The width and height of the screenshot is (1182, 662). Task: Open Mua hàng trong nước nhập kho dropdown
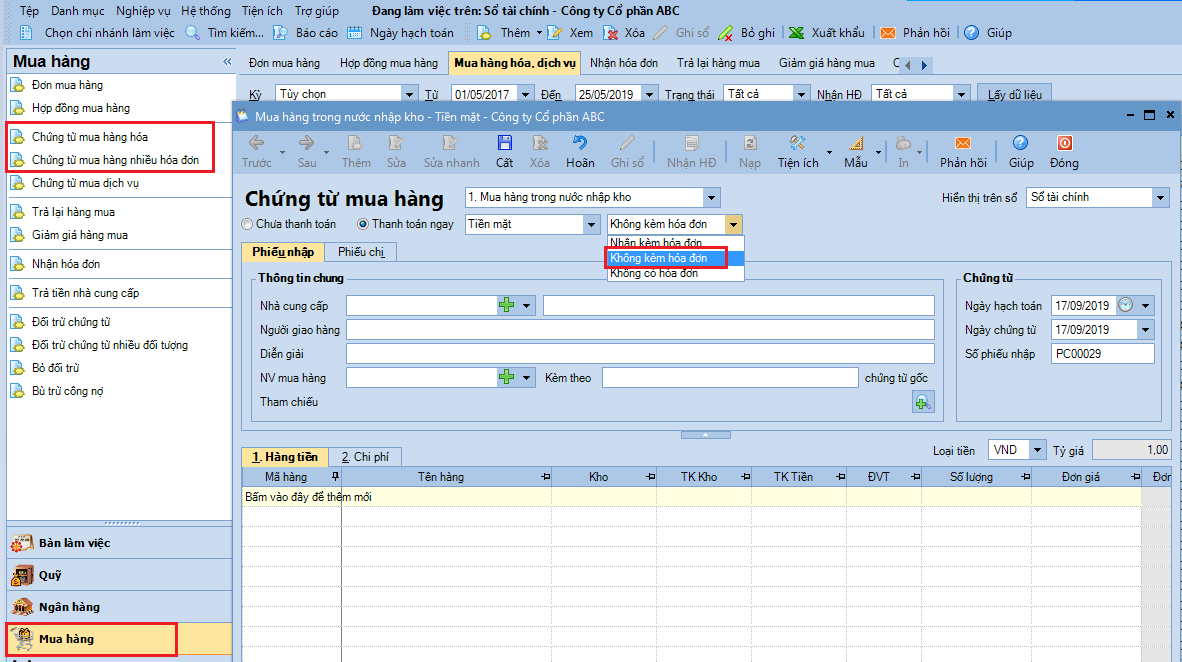tap(711, 198)
